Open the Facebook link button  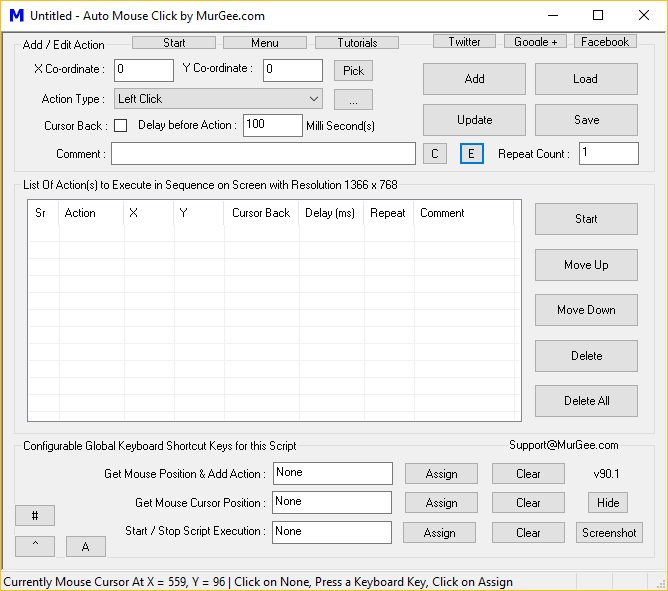(605, 41)
